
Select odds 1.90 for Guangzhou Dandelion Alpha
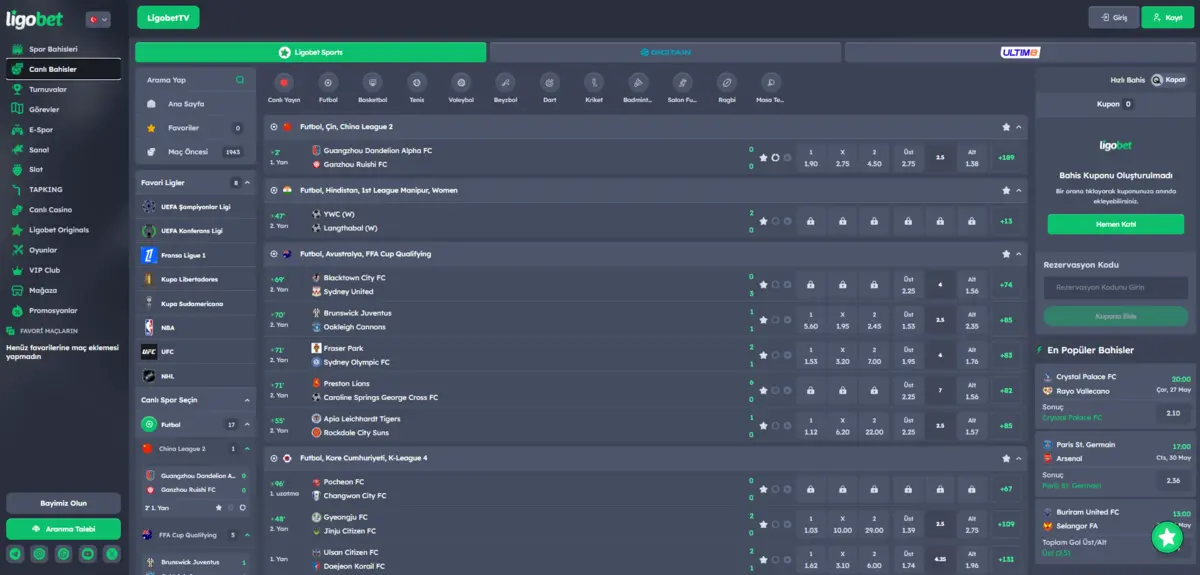click(x=811, y=157)
